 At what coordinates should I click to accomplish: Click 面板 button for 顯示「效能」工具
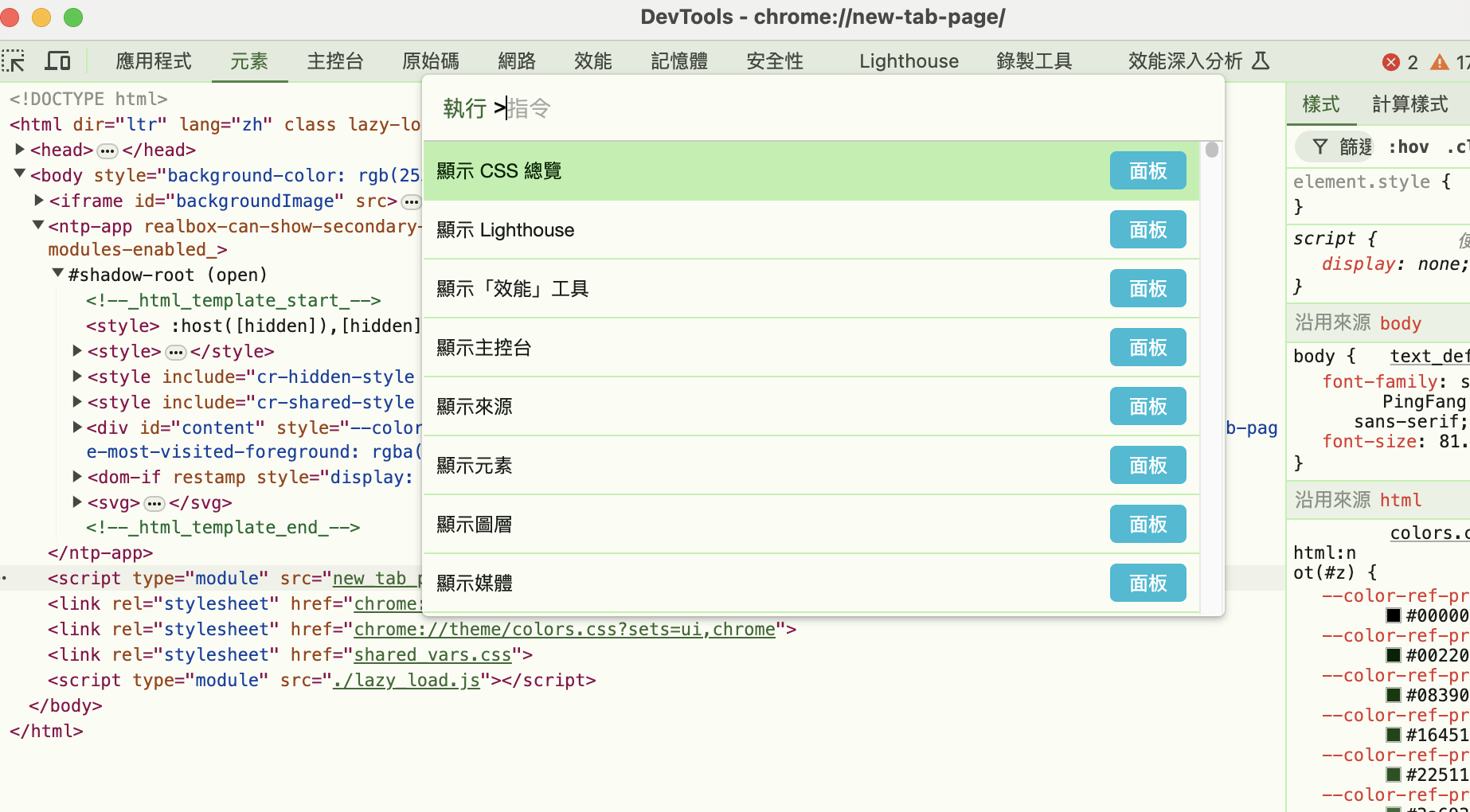point(1148,289)
